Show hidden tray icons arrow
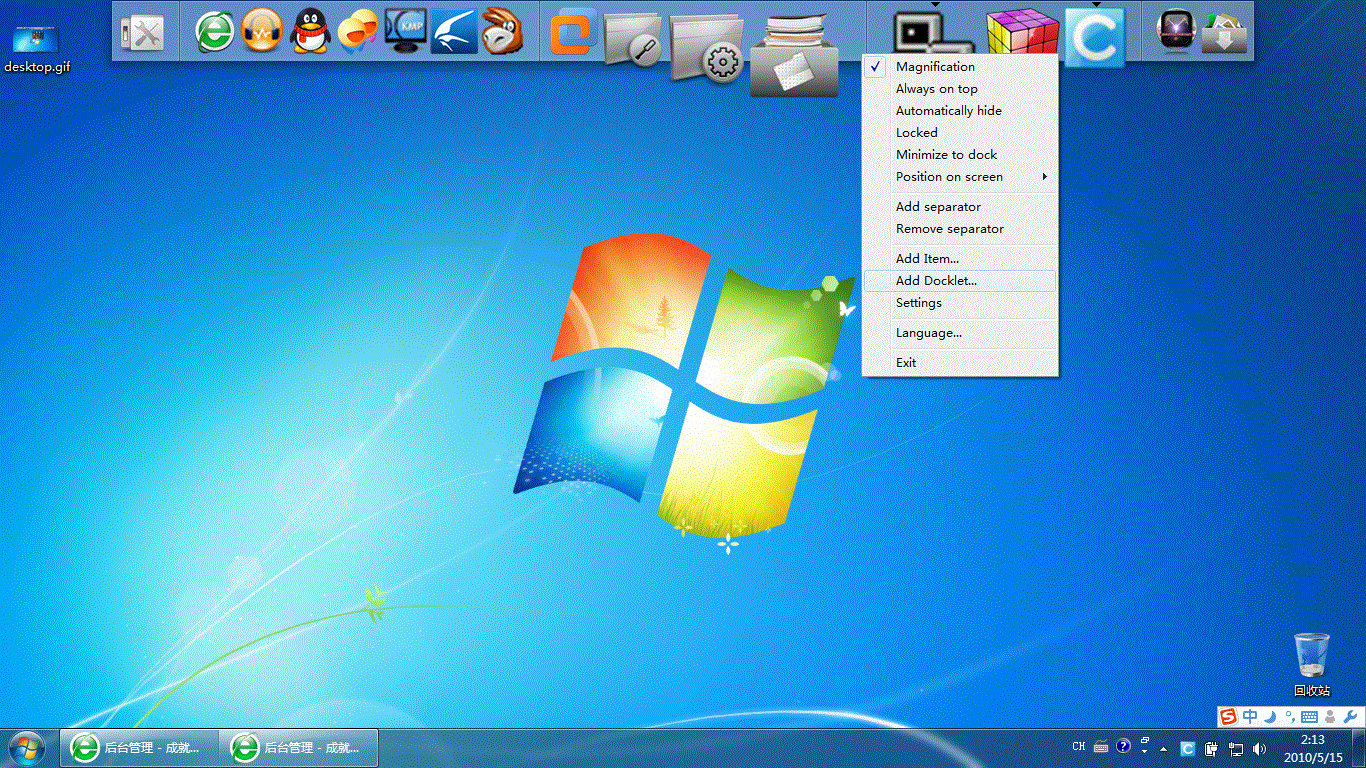The image size is (1366, 768). [1163, 748]
